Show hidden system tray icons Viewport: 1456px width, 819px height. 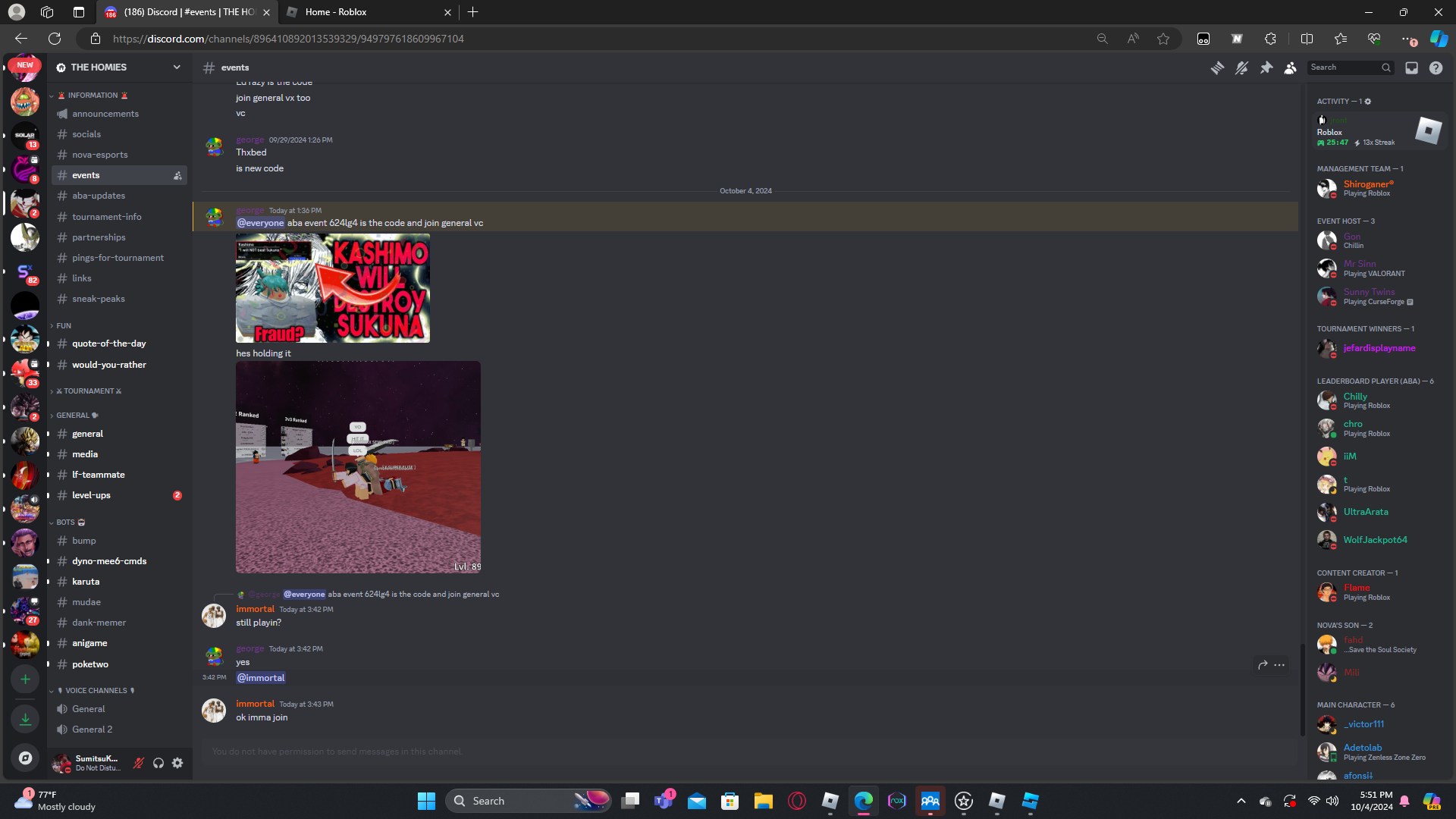coord(1241,801)
